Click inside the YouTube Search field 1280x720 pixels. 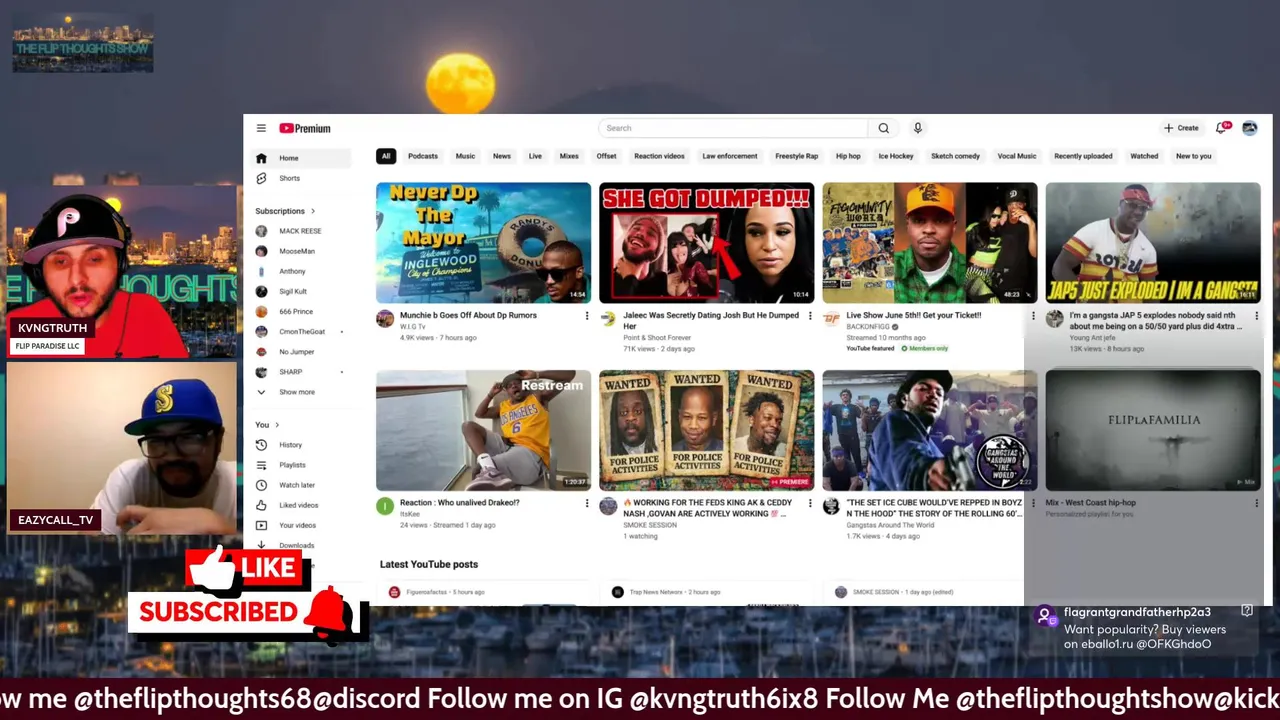(x=733, y=128)
